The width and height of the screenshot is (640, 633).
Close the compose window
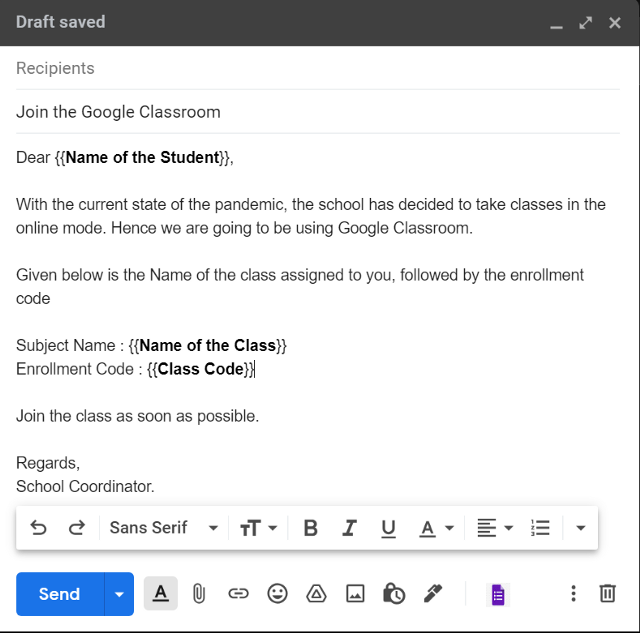[x=615, y=23]
